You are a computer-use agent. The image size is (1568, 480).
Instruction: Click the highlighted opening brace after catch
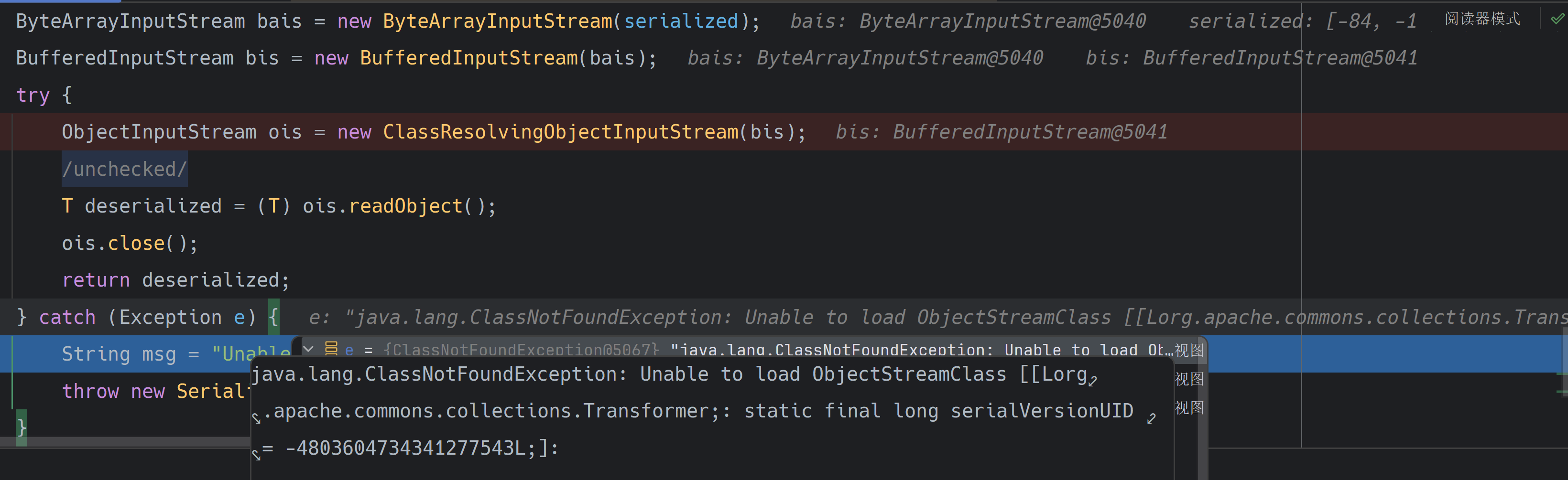click(x=274, y=317)
